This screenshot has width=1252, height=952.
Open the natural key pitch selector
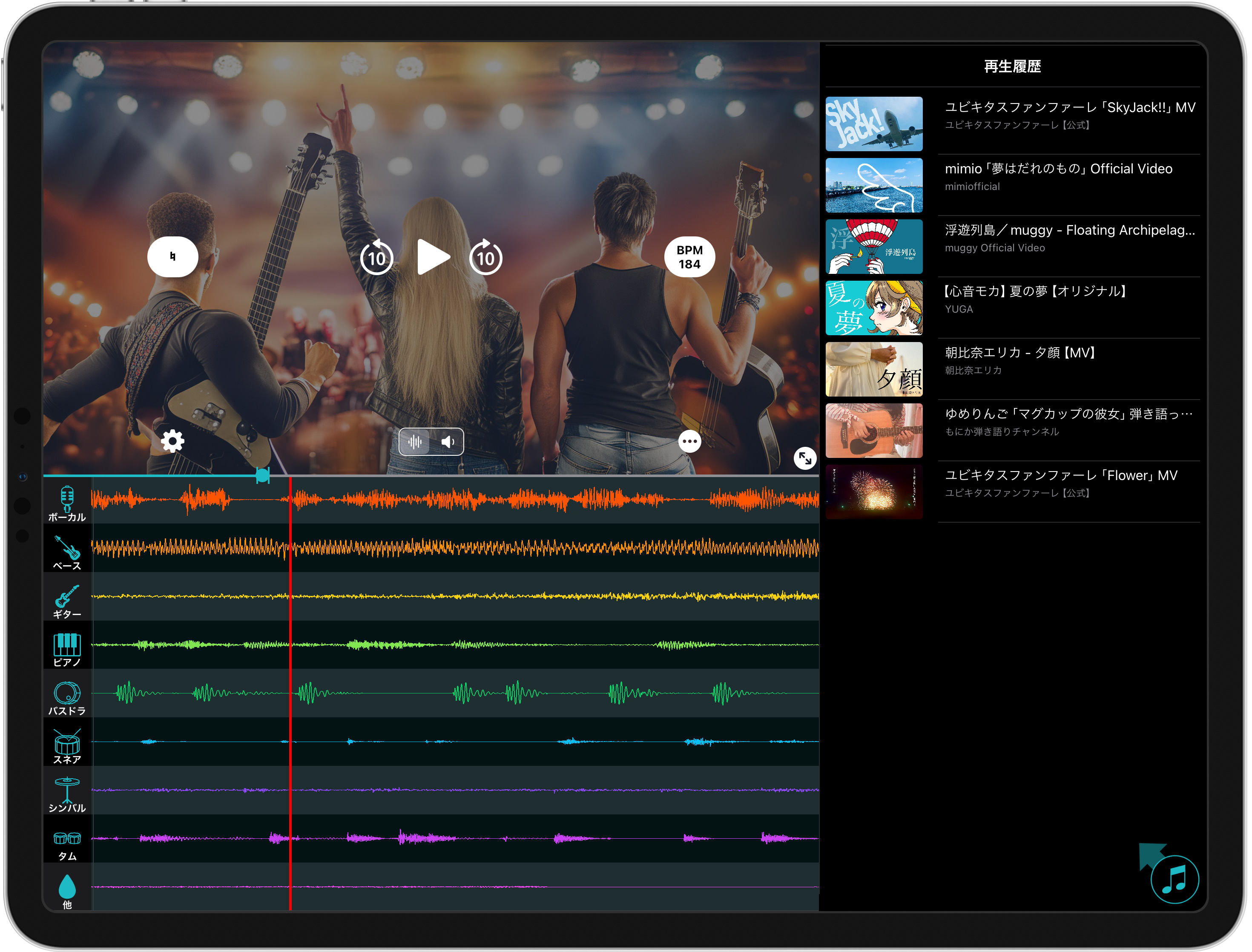pos(173,257)
